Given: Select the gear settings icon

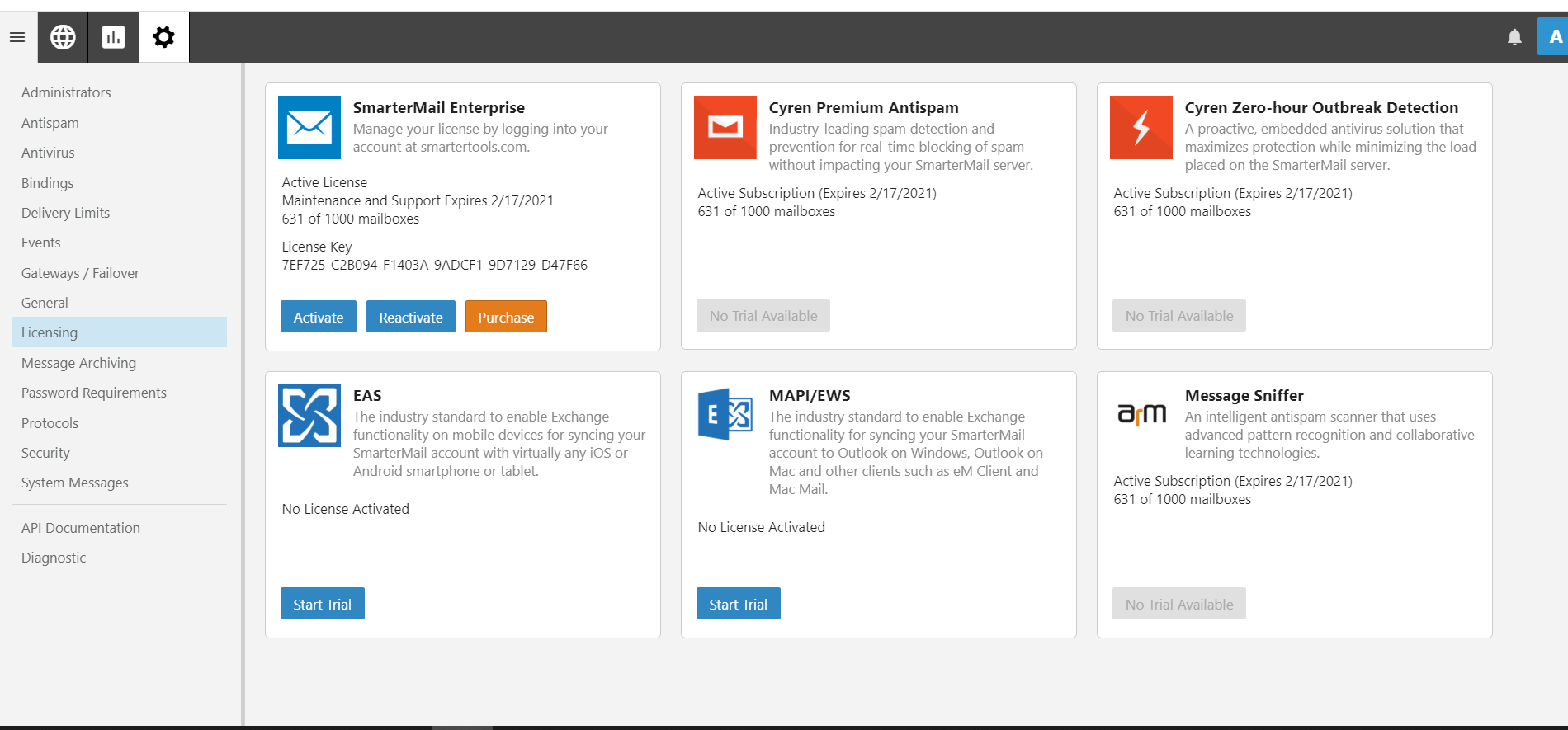Looking at the screenshot, I should 164,37.
